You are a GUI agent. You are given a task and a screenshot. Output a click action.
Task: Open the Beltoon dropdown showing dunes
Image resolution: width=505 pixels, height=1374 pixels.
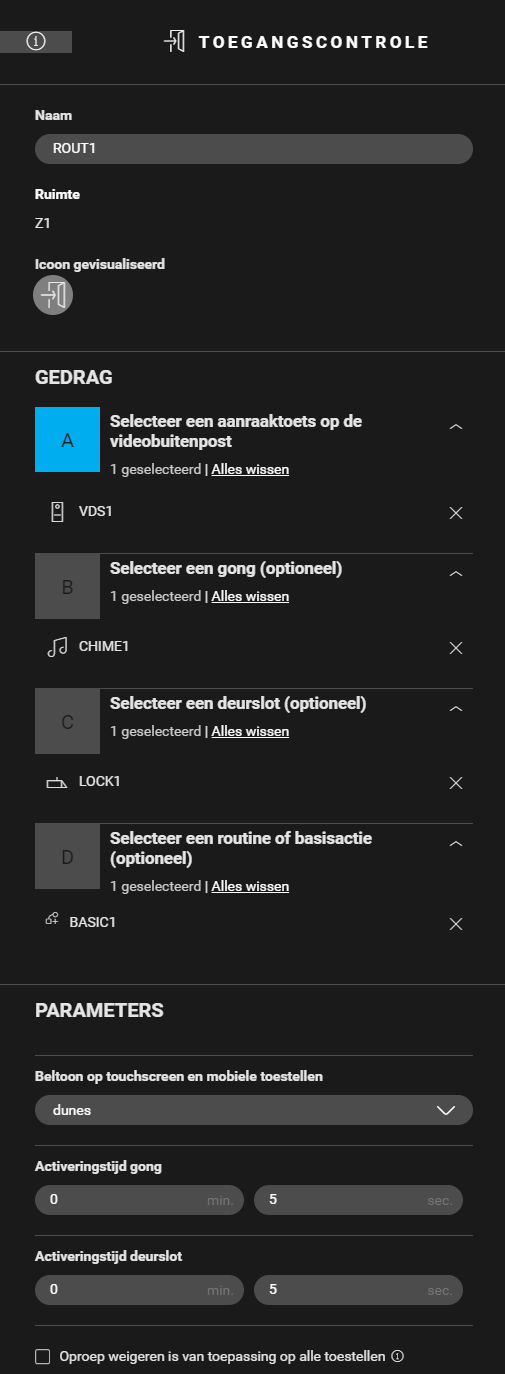[x=254, y=1110]
